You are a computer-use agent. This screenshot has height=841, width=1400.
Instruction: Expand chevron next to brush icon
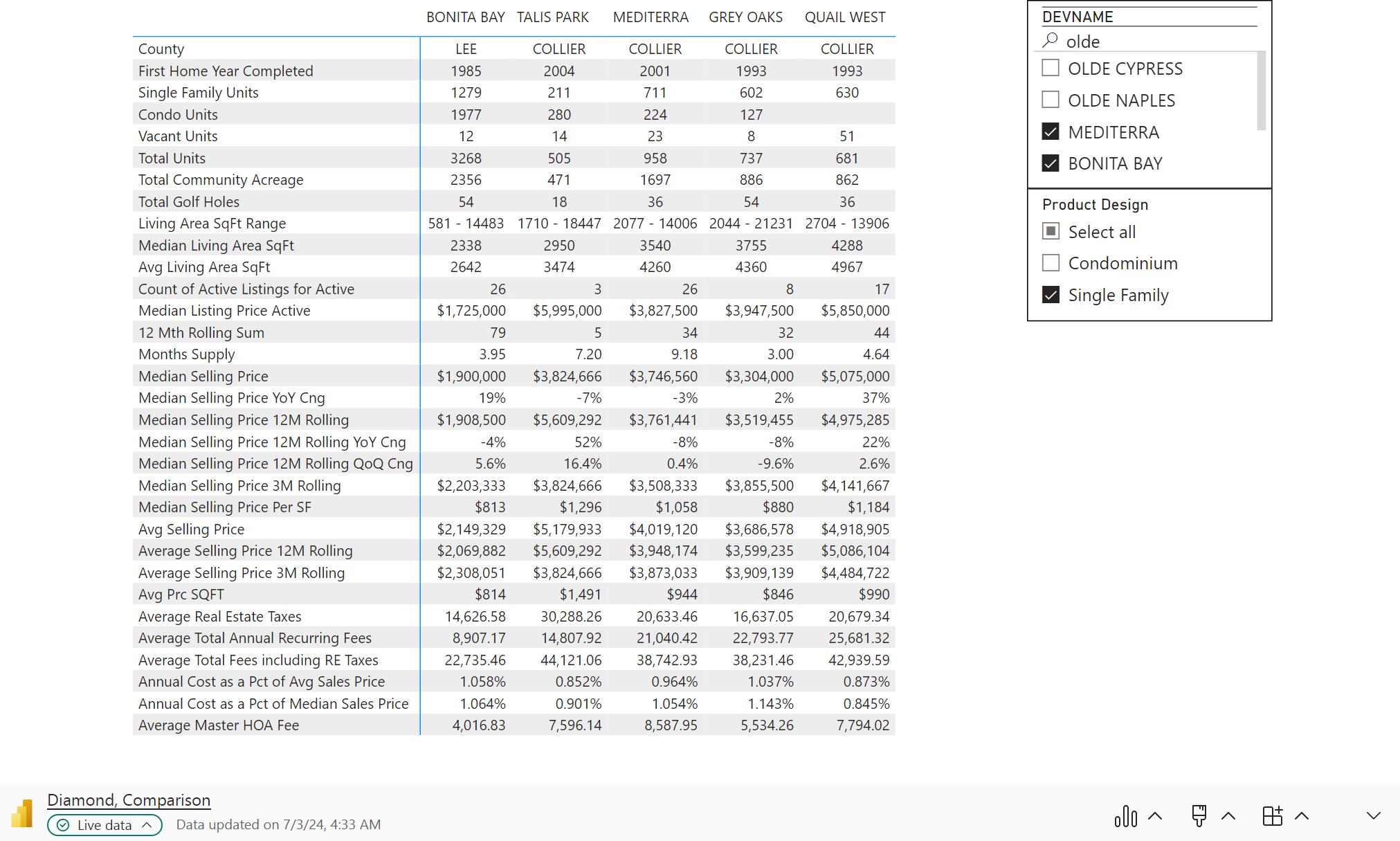point(1228,816)
